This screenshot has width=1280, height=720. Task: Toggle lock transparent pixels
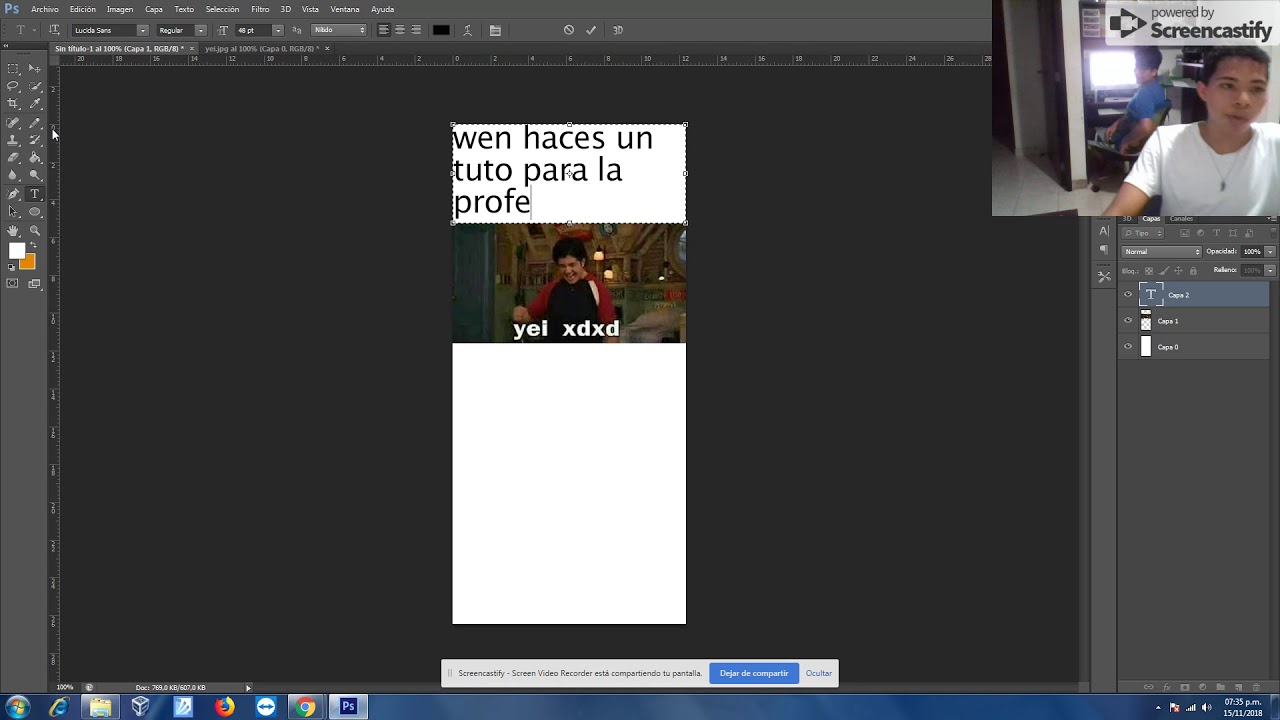click(x=1149, y=270)
